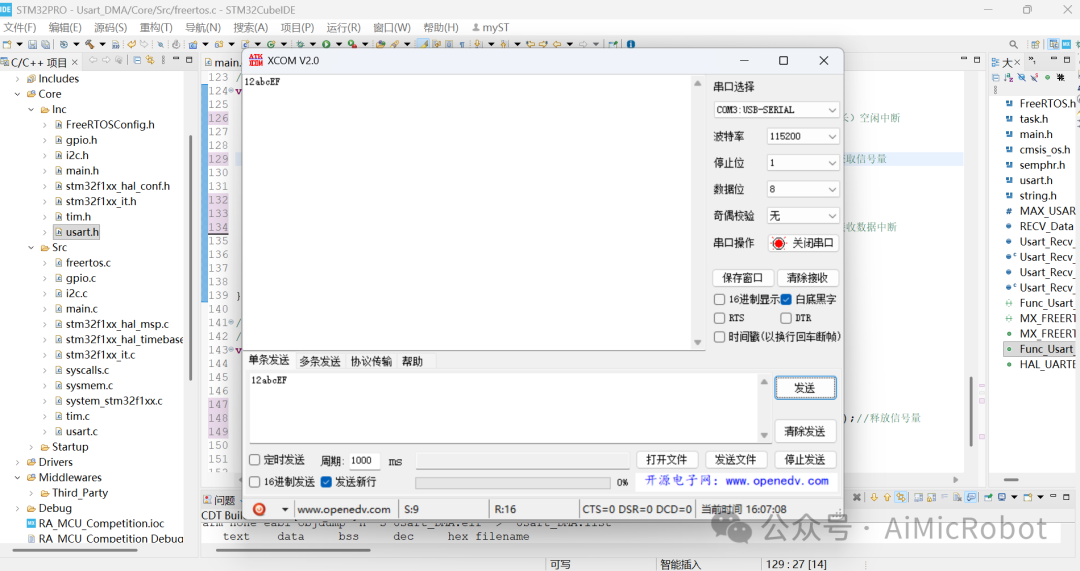Click the green dot filter icon in the outline
The width and height of the screenshot is (1080, 571).
point(1048,78)
